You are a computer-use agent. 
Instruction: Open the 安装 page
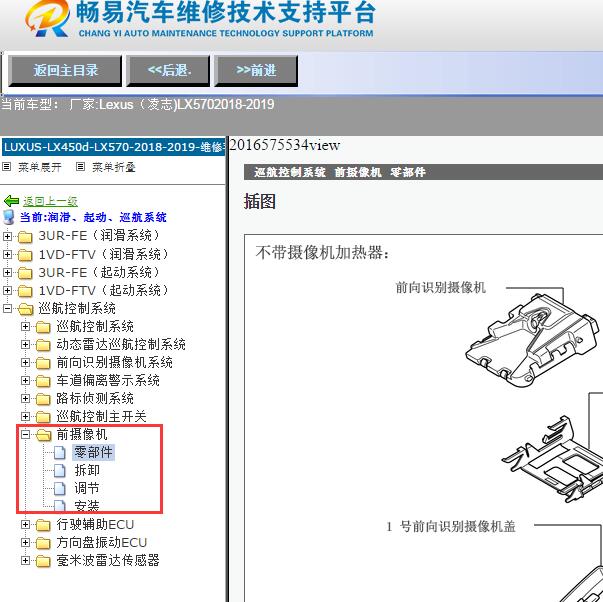click(87, 506)
